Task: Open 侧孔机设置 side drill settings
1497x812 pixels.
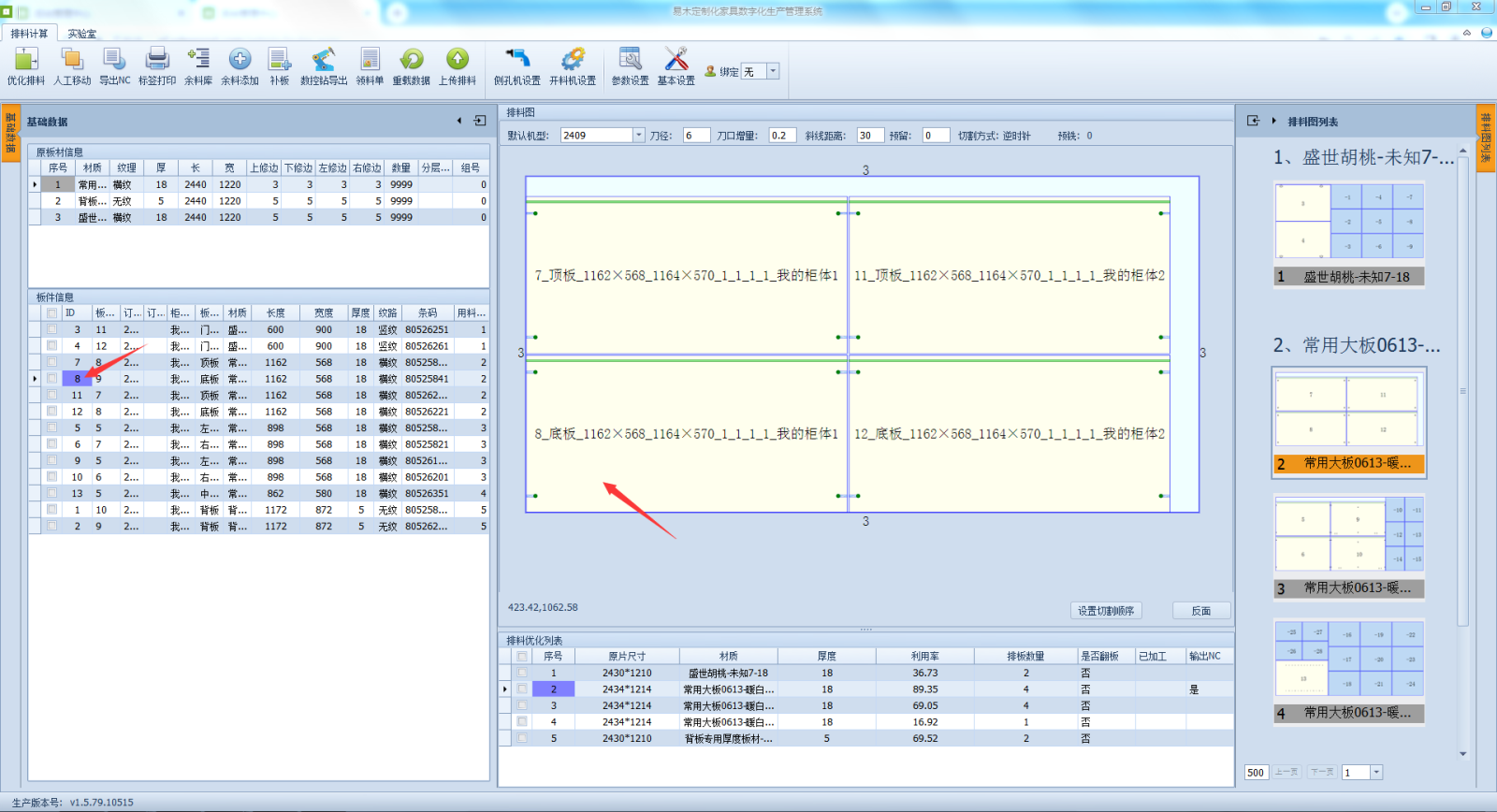Action: click(517, 66)
